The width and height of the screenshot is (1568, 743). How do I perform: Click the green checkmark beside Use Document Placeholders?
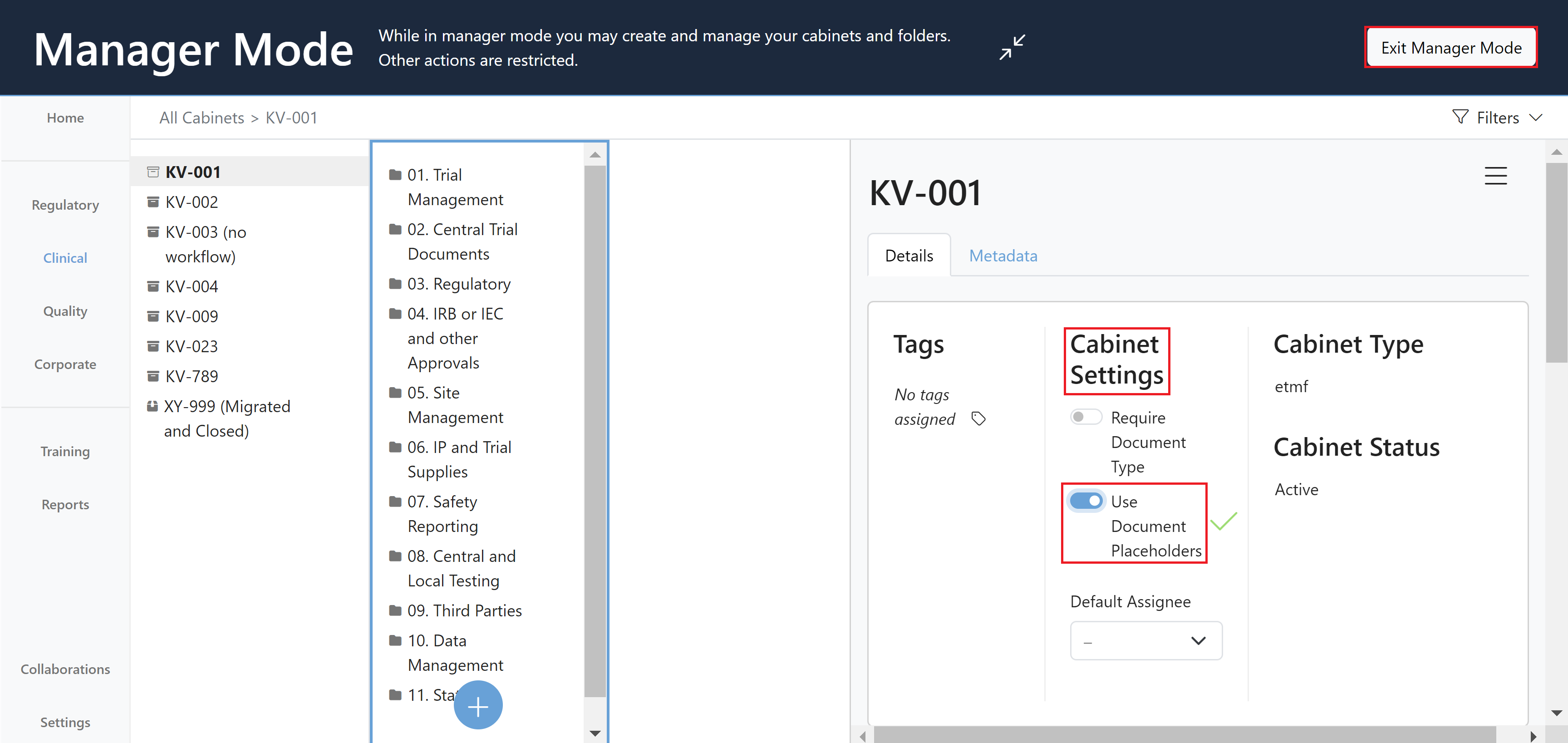[x=1225, y=522]
